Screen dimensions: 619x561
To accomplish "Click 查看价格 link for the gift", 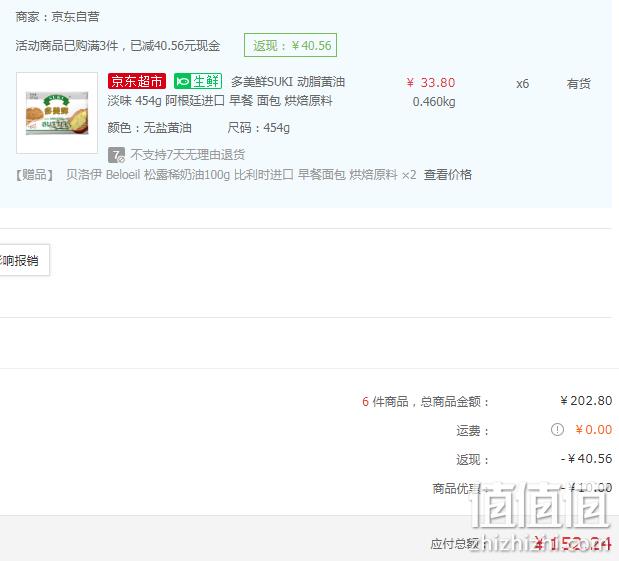I will (x=448, y=174).
